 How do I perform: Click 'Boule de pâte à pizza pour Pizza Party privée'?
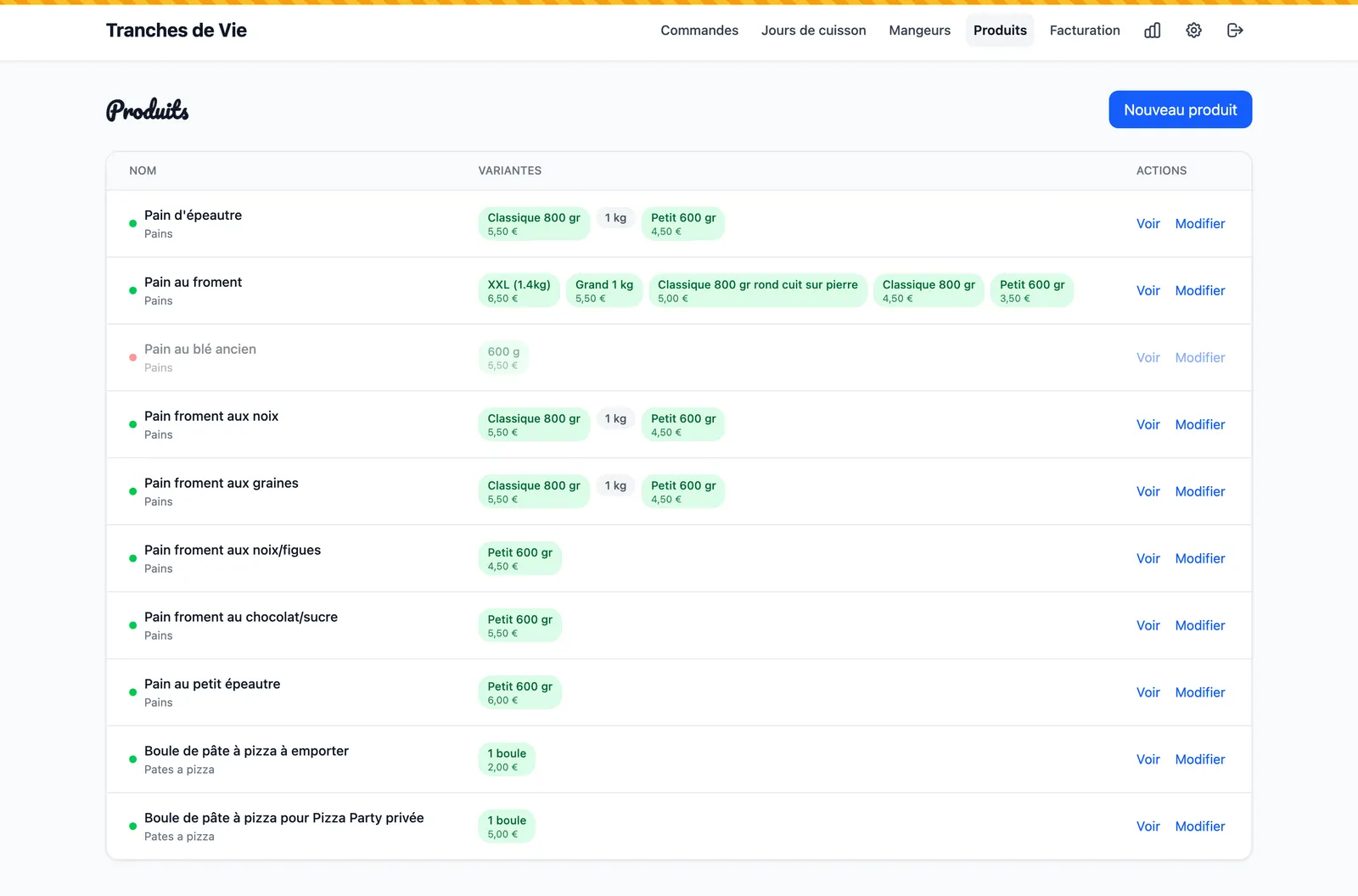click(284, 819)
